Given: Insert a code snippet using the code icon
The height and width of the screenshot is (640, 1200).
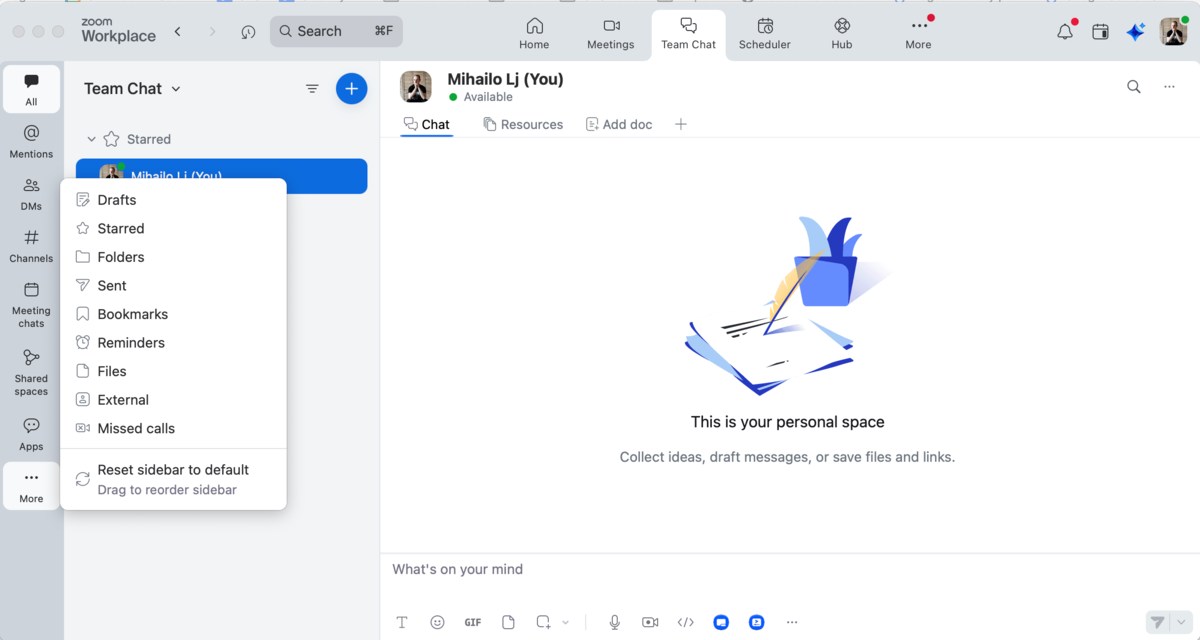Looking at the screenshot, I should (x=685, y=621).
